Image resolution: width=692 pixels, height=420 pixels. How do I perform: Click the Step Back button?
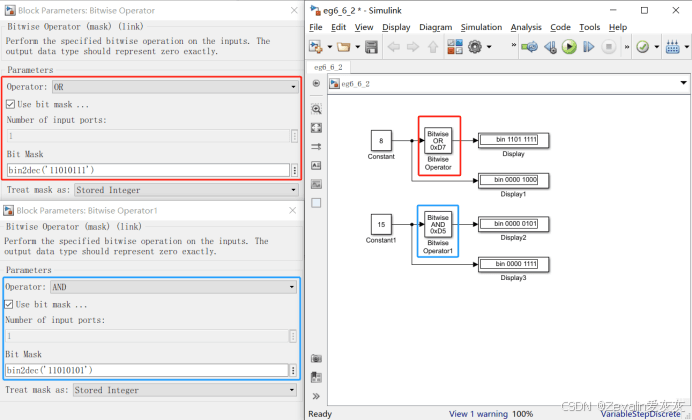[550, 47]
